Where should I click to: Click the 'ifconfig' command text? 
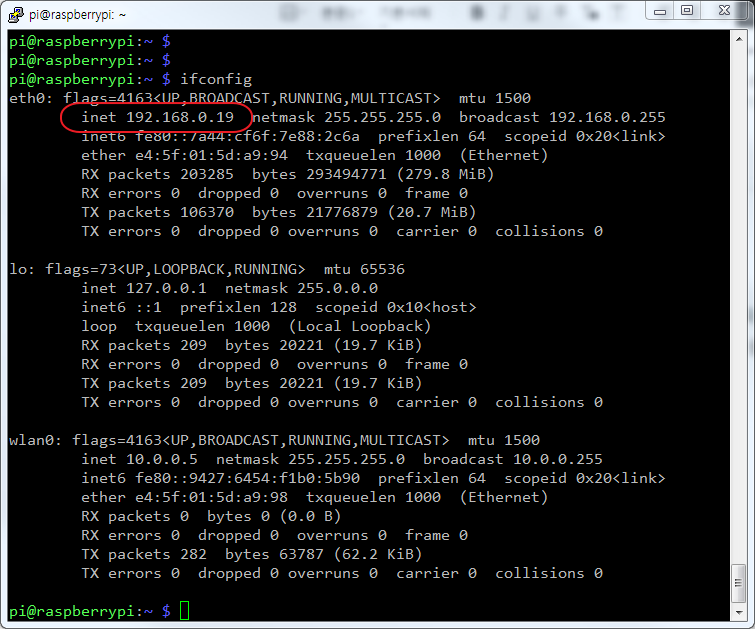point(216,79)
